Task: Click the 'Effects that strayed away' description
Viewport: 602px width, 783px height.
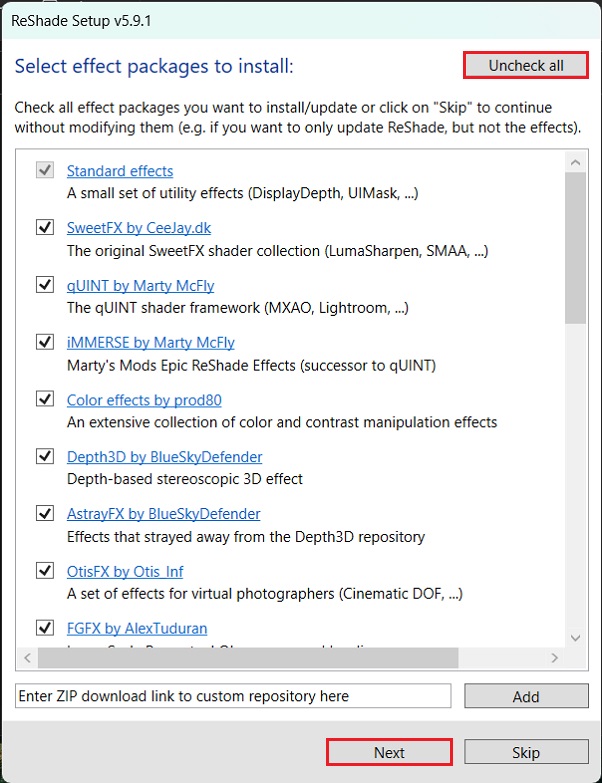Action: click(x=246, y=537)
